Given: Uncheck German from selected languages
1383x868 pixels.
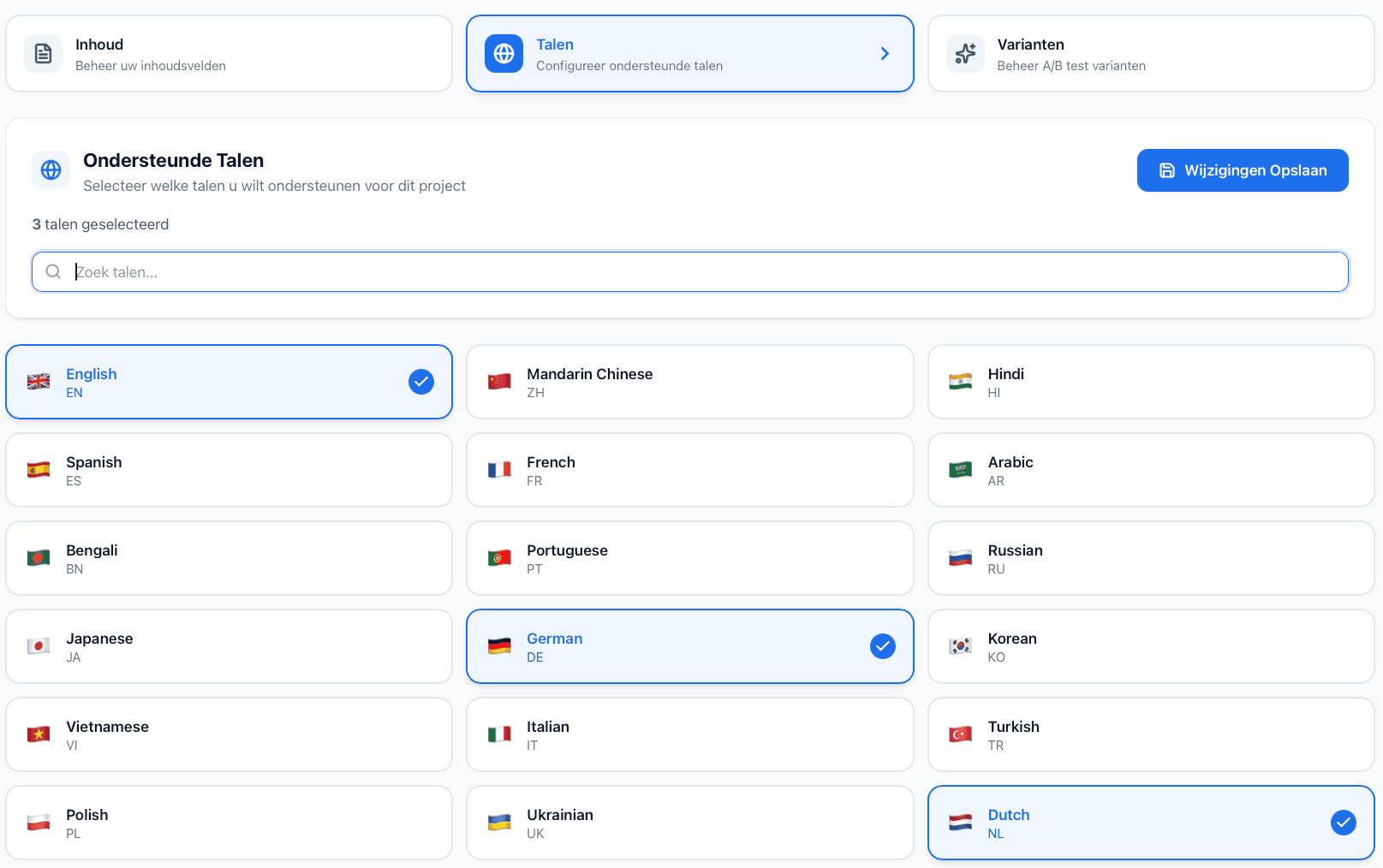Looking at the screenshot, I should 882,645.
